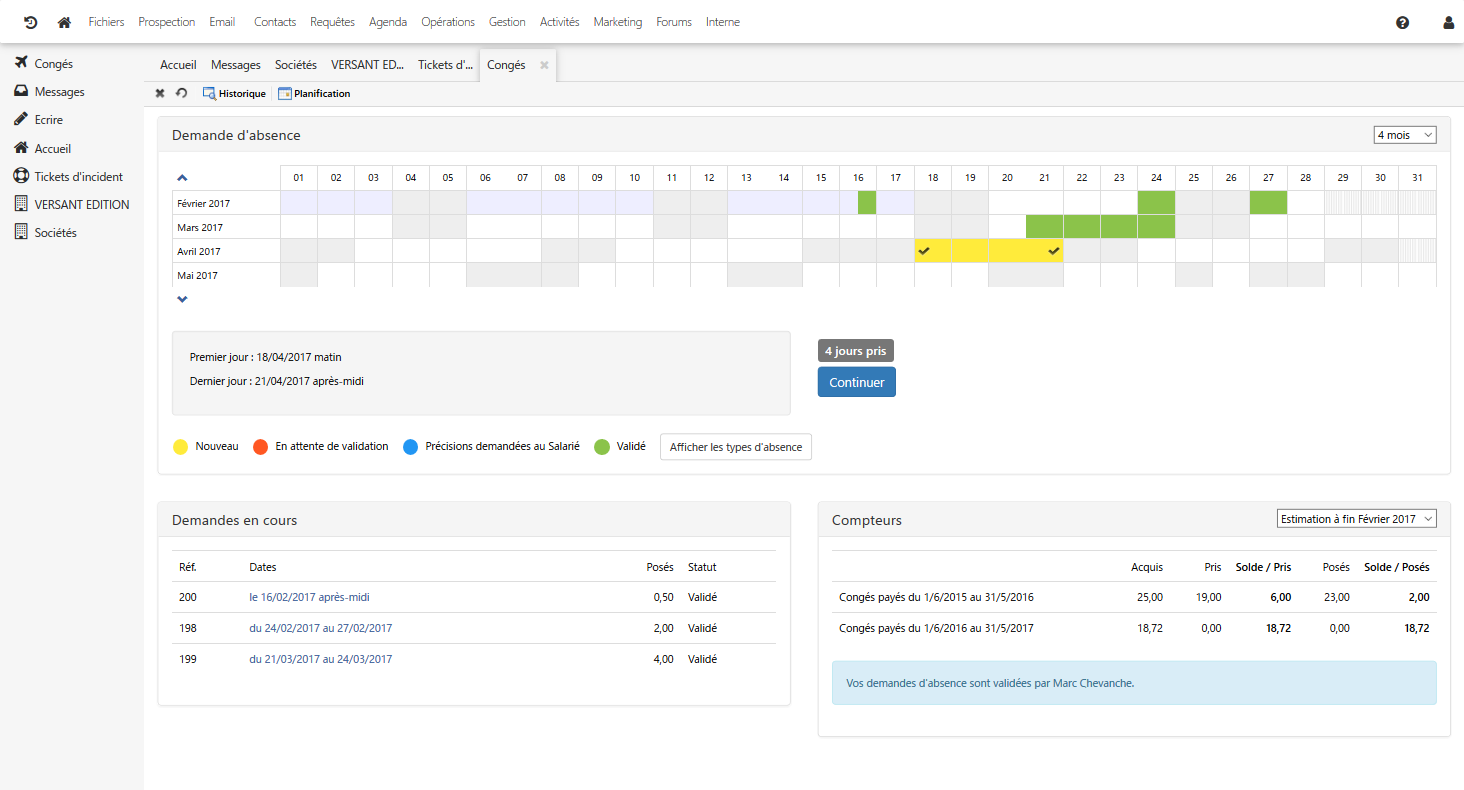This screenshot has width=1464, height=790.
Task: Open the Forums menu
Action: (x=674, y=22)
